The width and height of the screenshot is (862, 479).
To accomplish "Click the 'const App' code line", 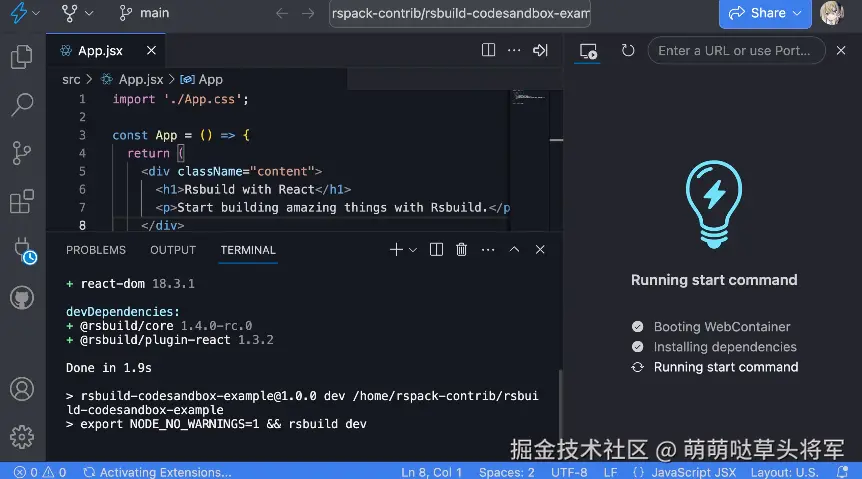I will pyautogui.click(x=181, y=135).
